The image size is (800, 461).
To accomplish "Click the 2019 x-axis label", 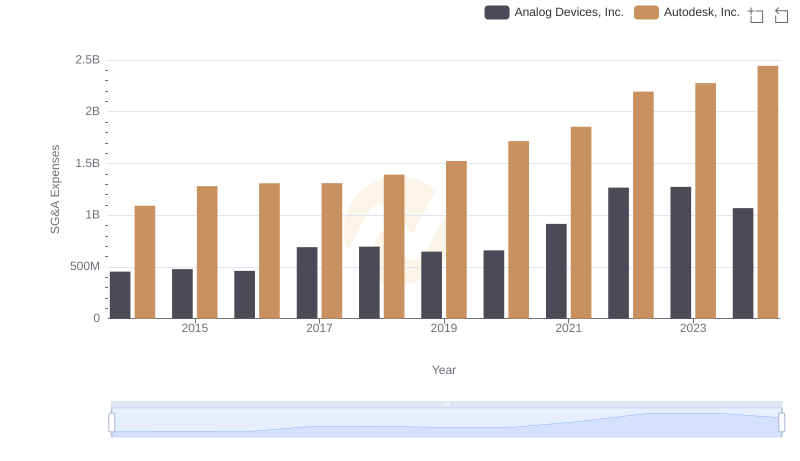I will pos(444,328).
